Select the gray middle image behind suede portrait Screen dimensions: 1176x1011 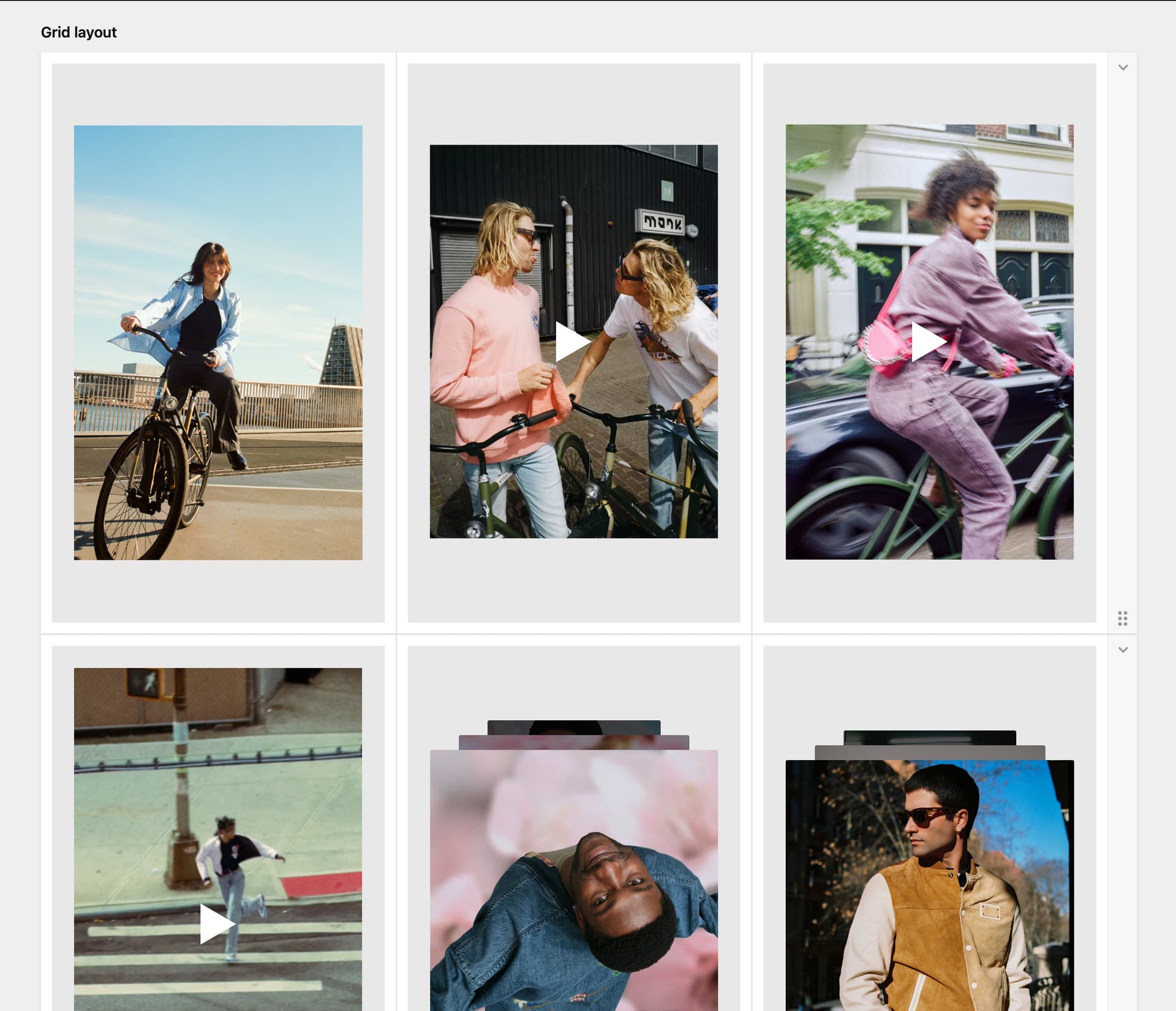pos(929,753)
